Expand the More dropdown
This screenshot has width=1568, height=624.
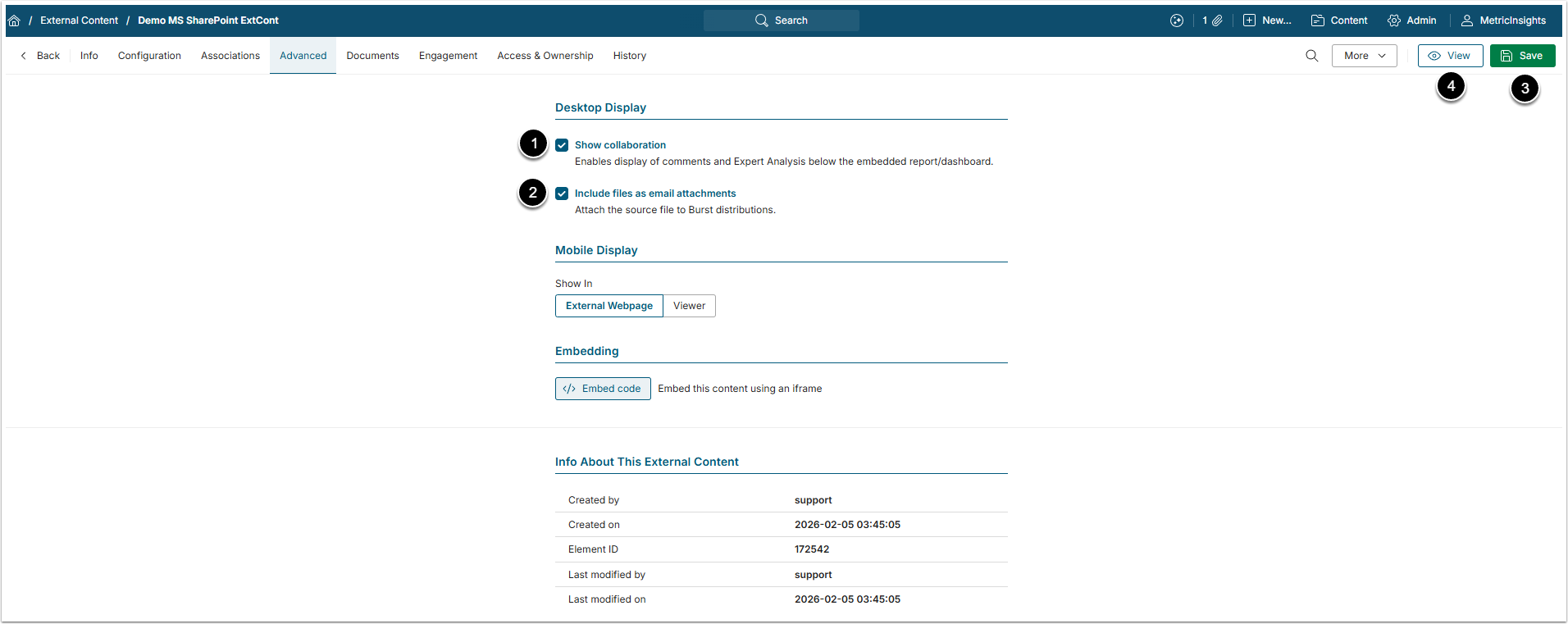tap(1364, 56)
